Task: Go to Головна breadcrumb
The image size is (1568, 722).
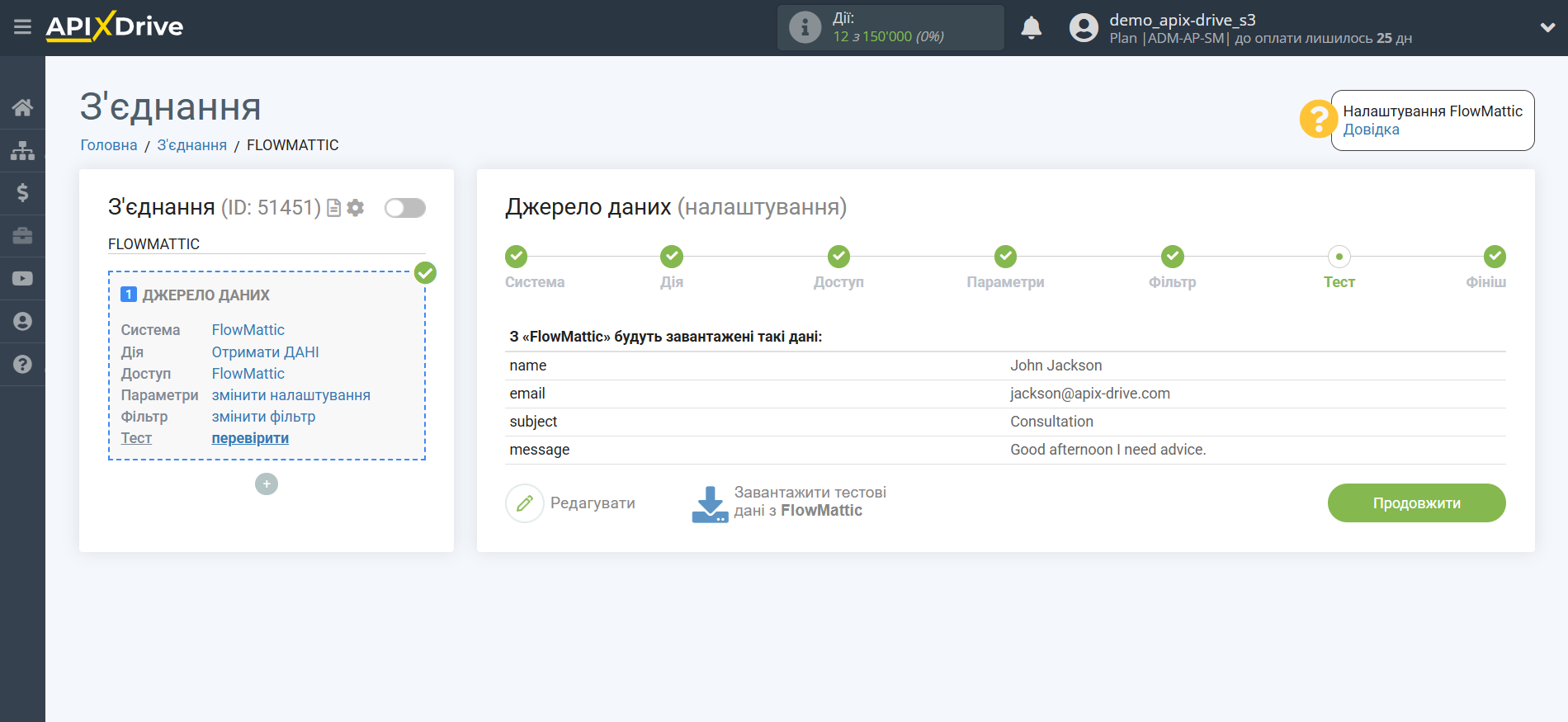Action: (109, 145)
